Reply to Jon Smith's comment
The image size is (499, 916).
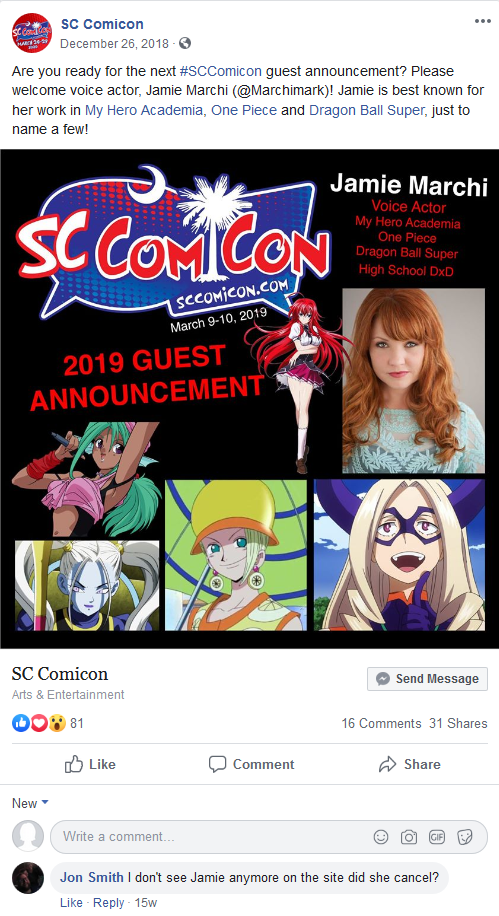click(109, 903)
